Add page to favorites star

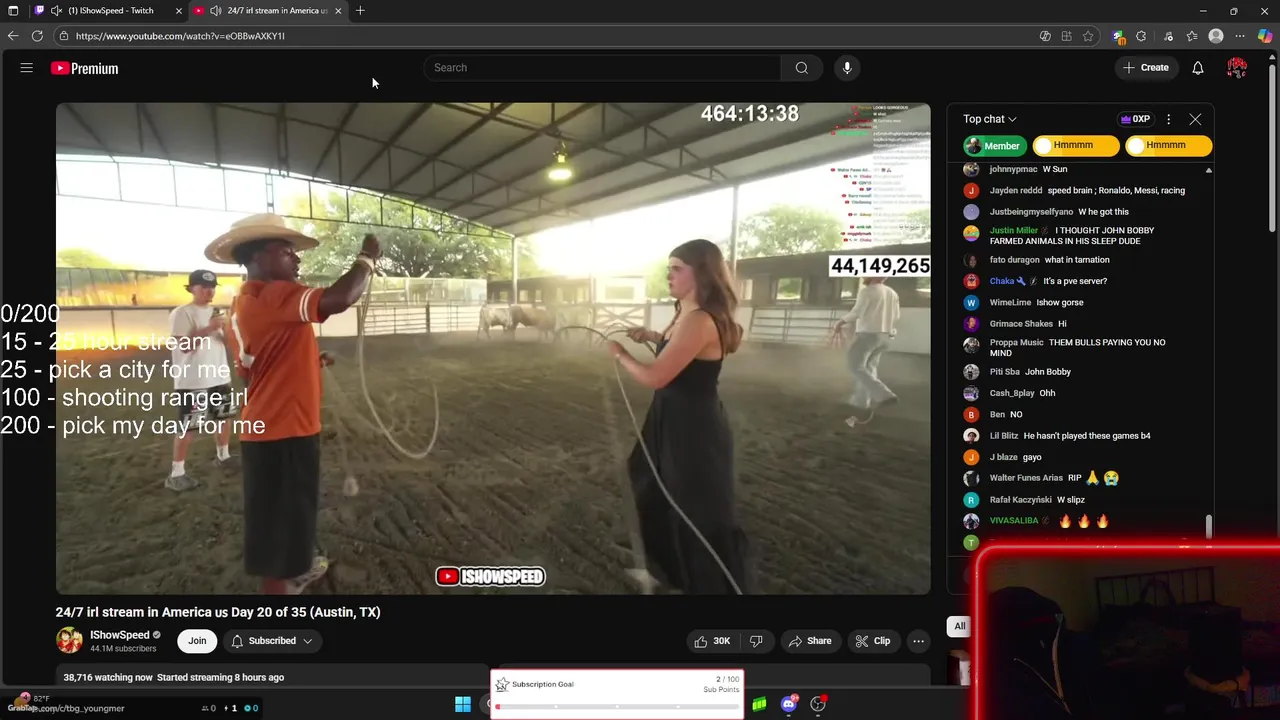pos(1088,36)
